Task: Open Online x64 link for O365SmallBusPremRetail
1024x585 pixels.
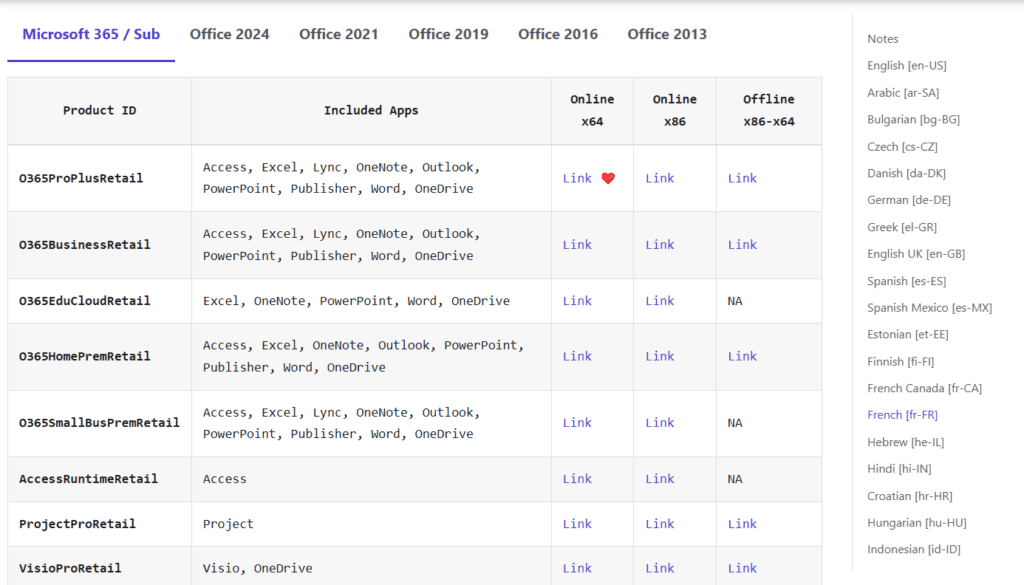Action: 577,423
